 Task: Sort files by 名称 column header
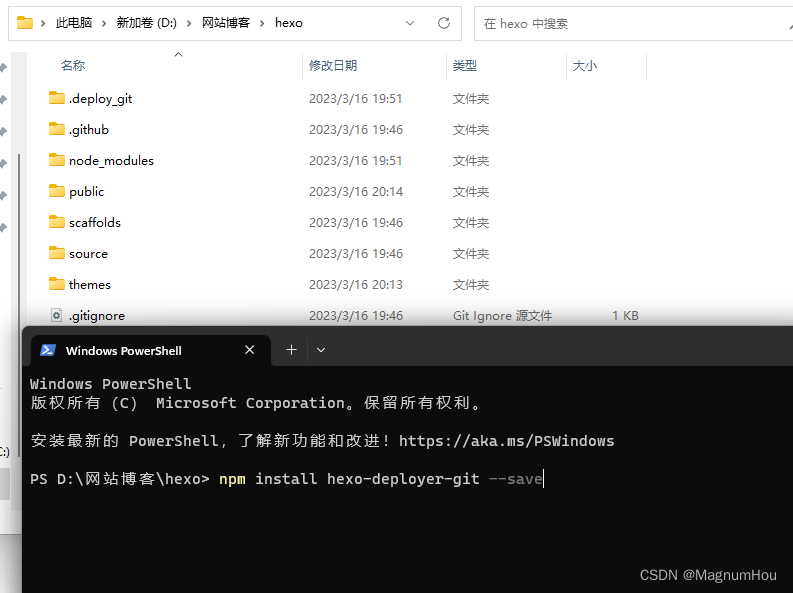(73, 65)
